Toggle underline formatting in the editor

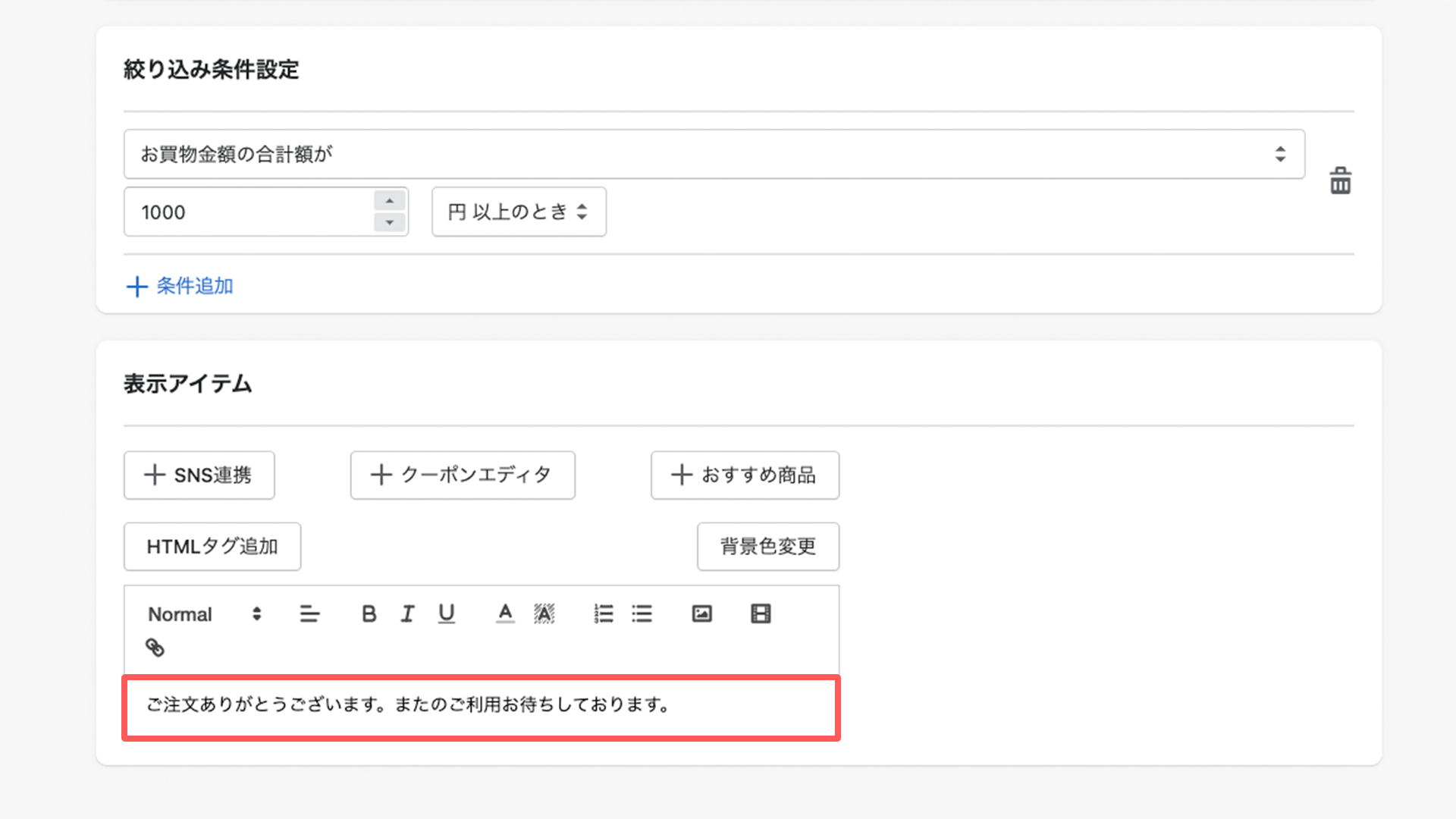tap(447, 613)
